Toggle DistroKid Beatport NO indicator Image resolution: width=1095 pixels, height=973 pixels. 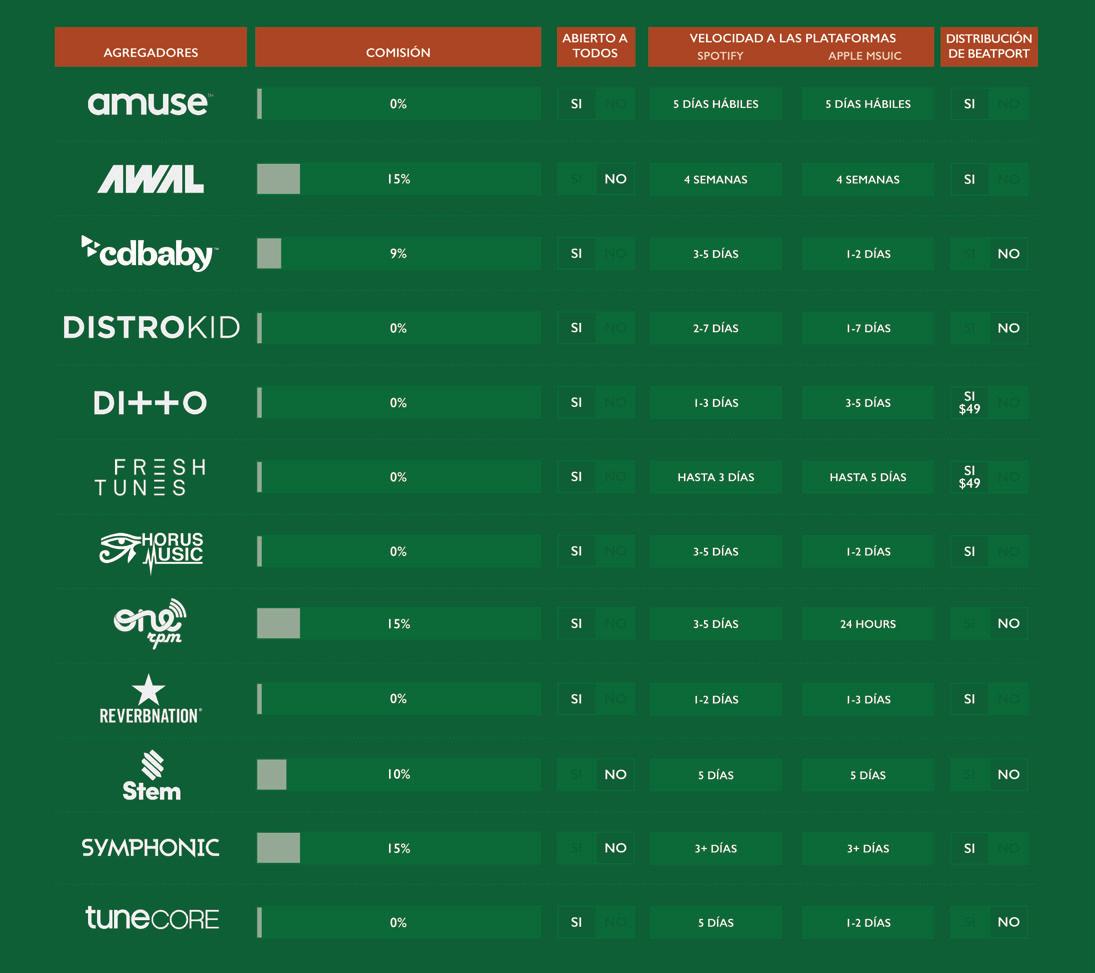(x=1008, y=328)
